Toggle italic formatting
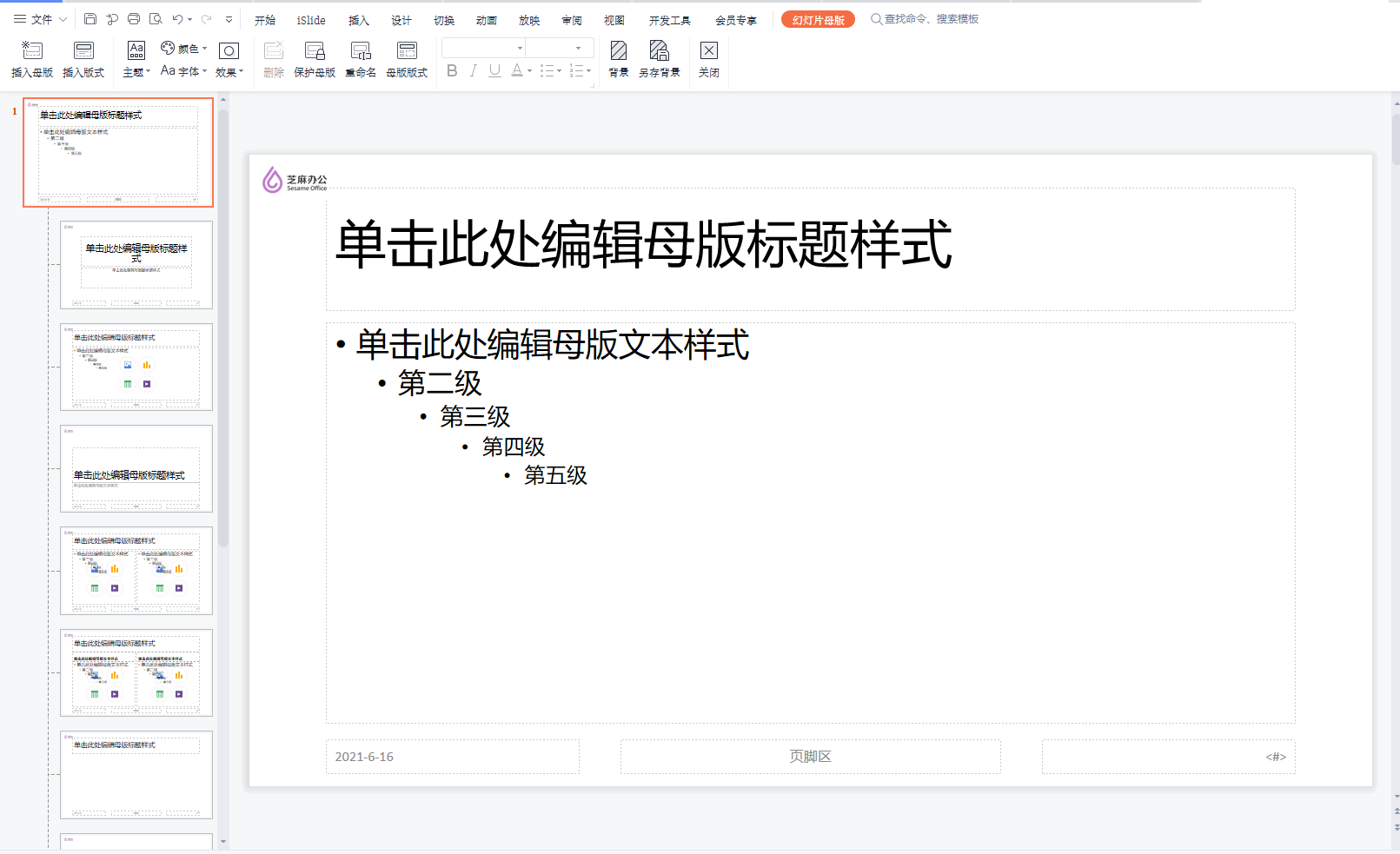1400x854 pixels. [473, 70]
